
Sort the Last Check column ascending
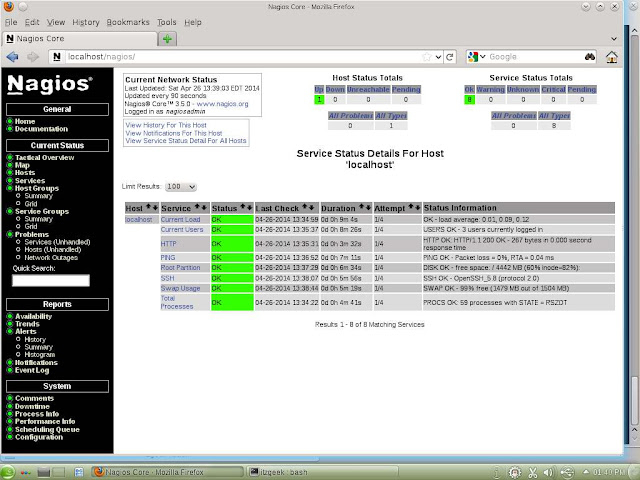[x=305, y=207]
